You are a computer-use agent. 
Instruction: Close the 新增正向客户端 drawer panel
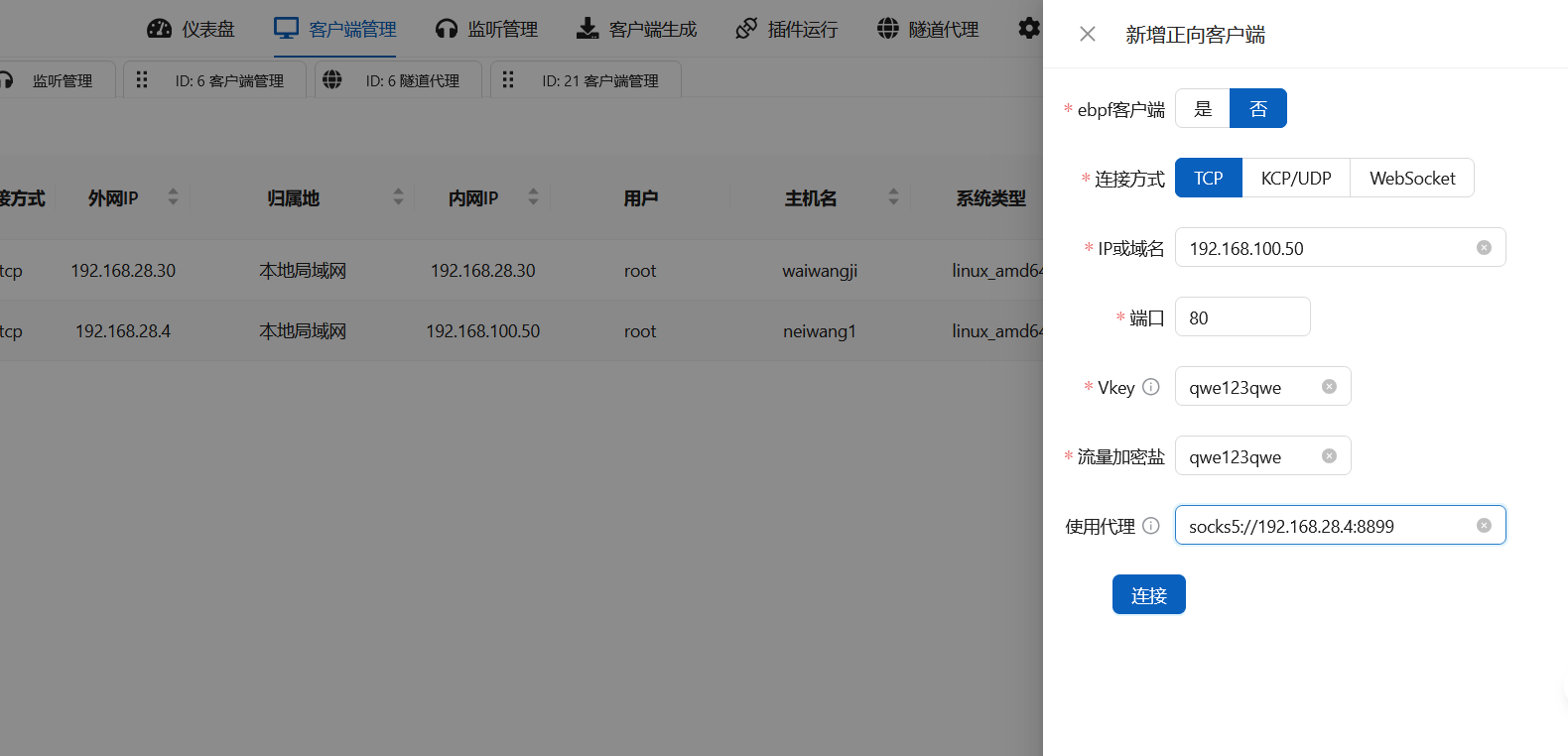[1088, 35]
